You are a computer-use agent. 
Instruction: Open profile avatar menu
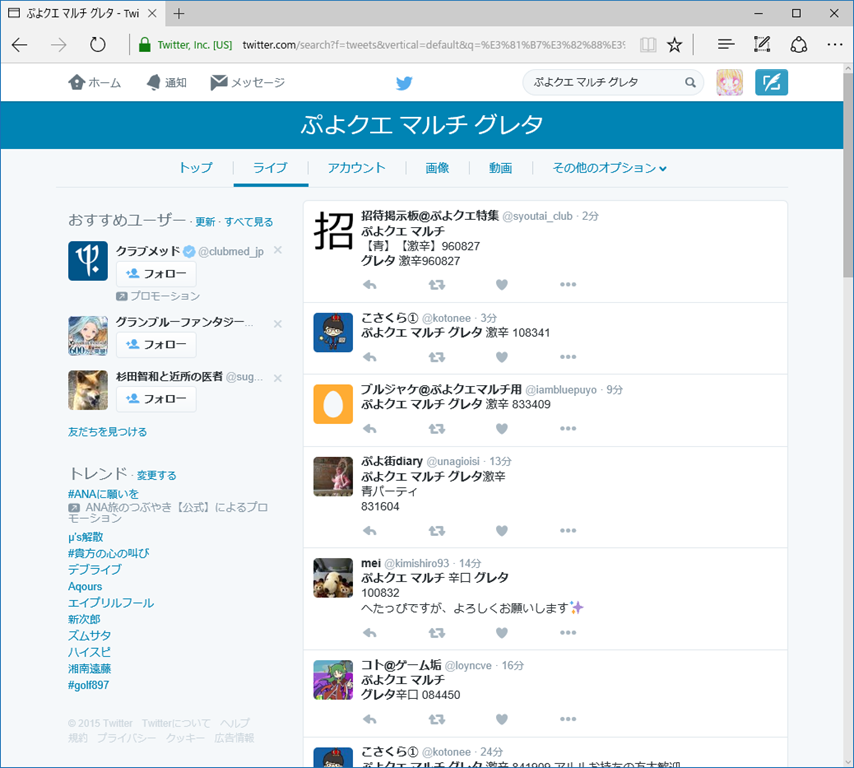point(729,82)
